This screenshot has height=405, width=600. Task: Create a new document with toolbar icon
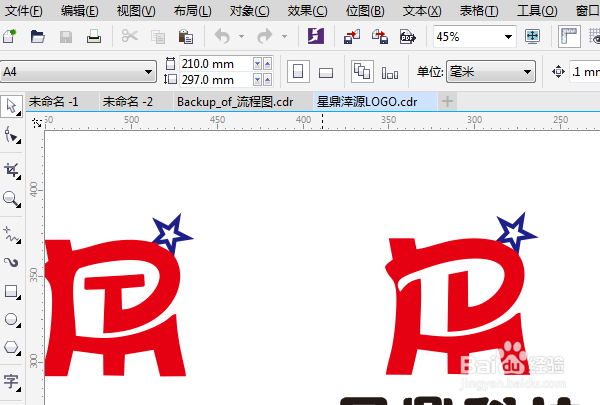[10, 37]
